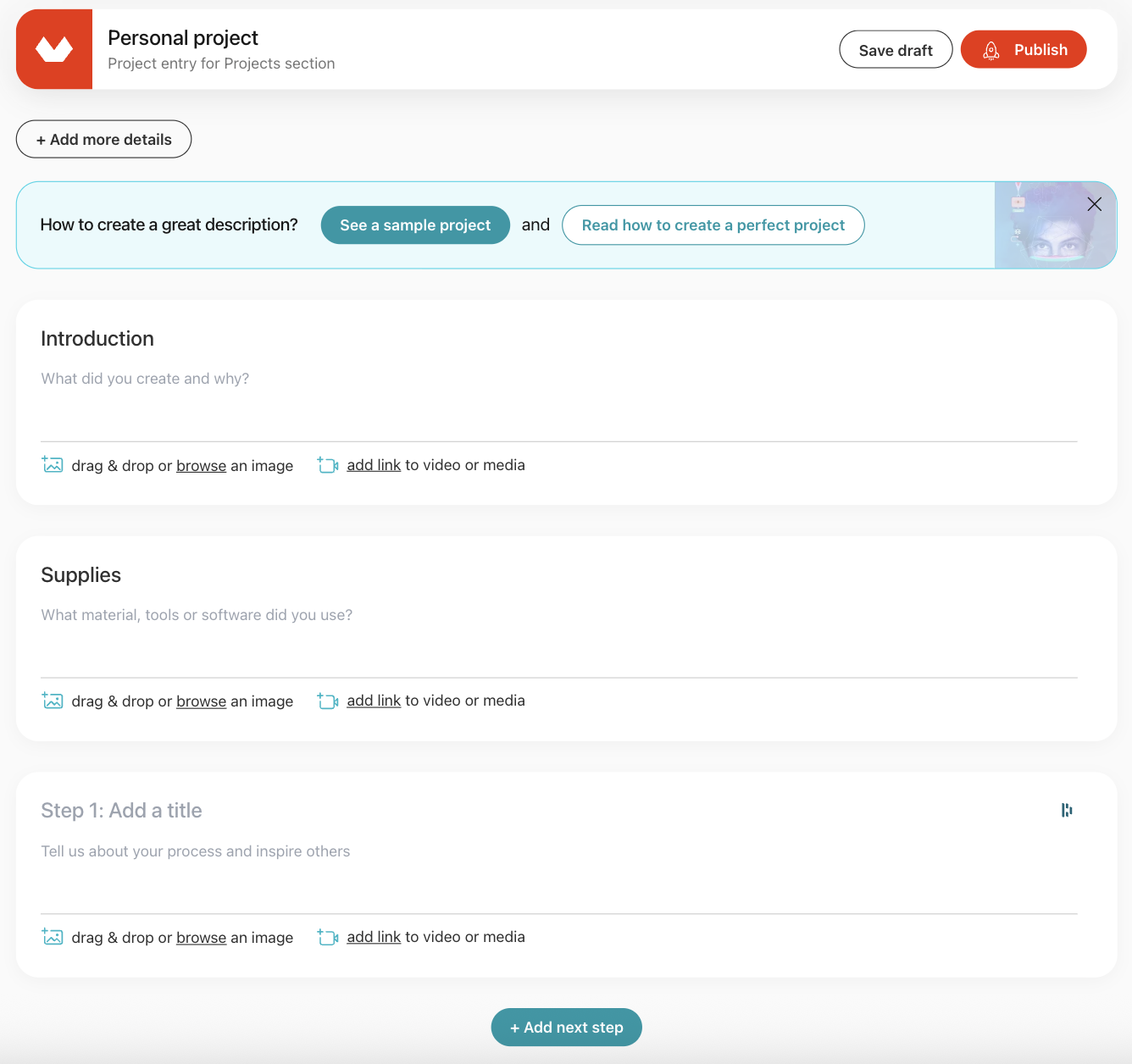Click the video link icon in Supplies
Viewport: 1132px width, 1064px height.
point(328,701)
